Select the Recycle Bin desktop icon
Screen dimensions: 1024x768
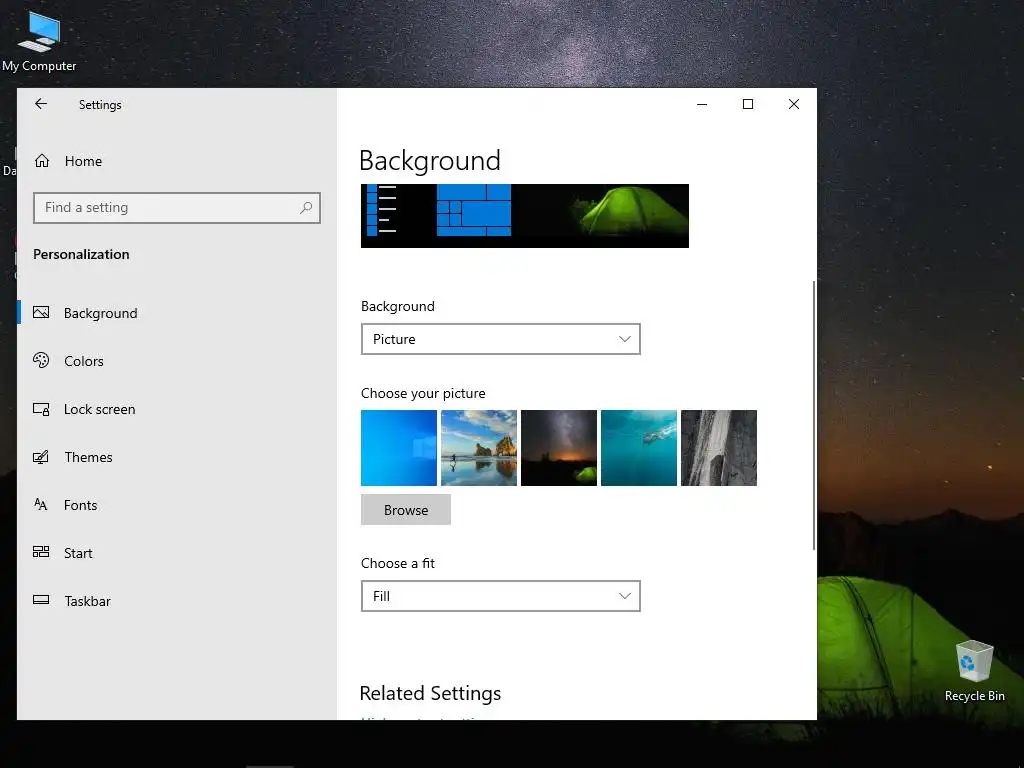pos(974,671)
